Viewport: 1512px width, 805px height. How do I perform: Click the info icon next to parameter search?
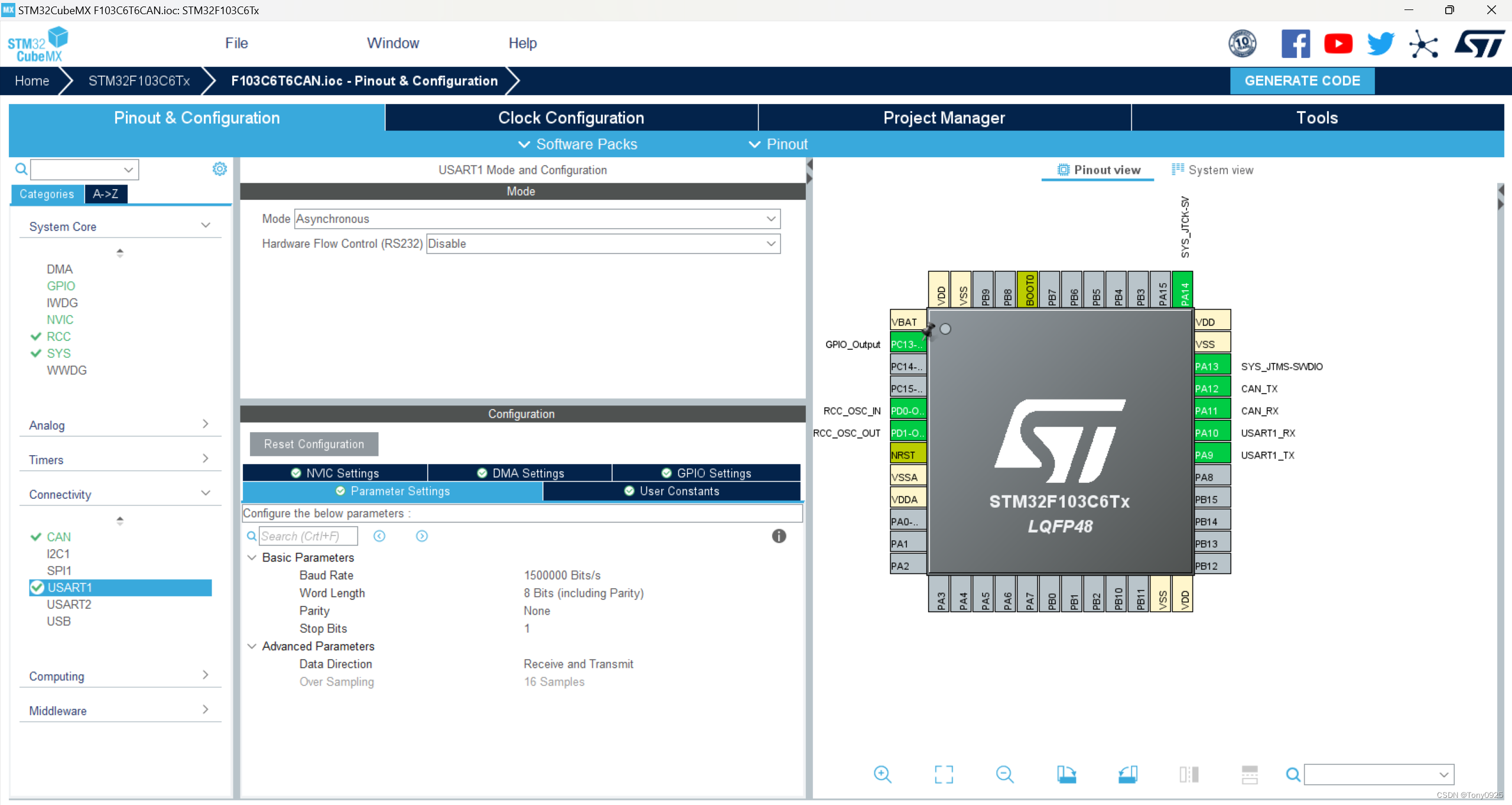pyautogui.click(x=780, y=536)
